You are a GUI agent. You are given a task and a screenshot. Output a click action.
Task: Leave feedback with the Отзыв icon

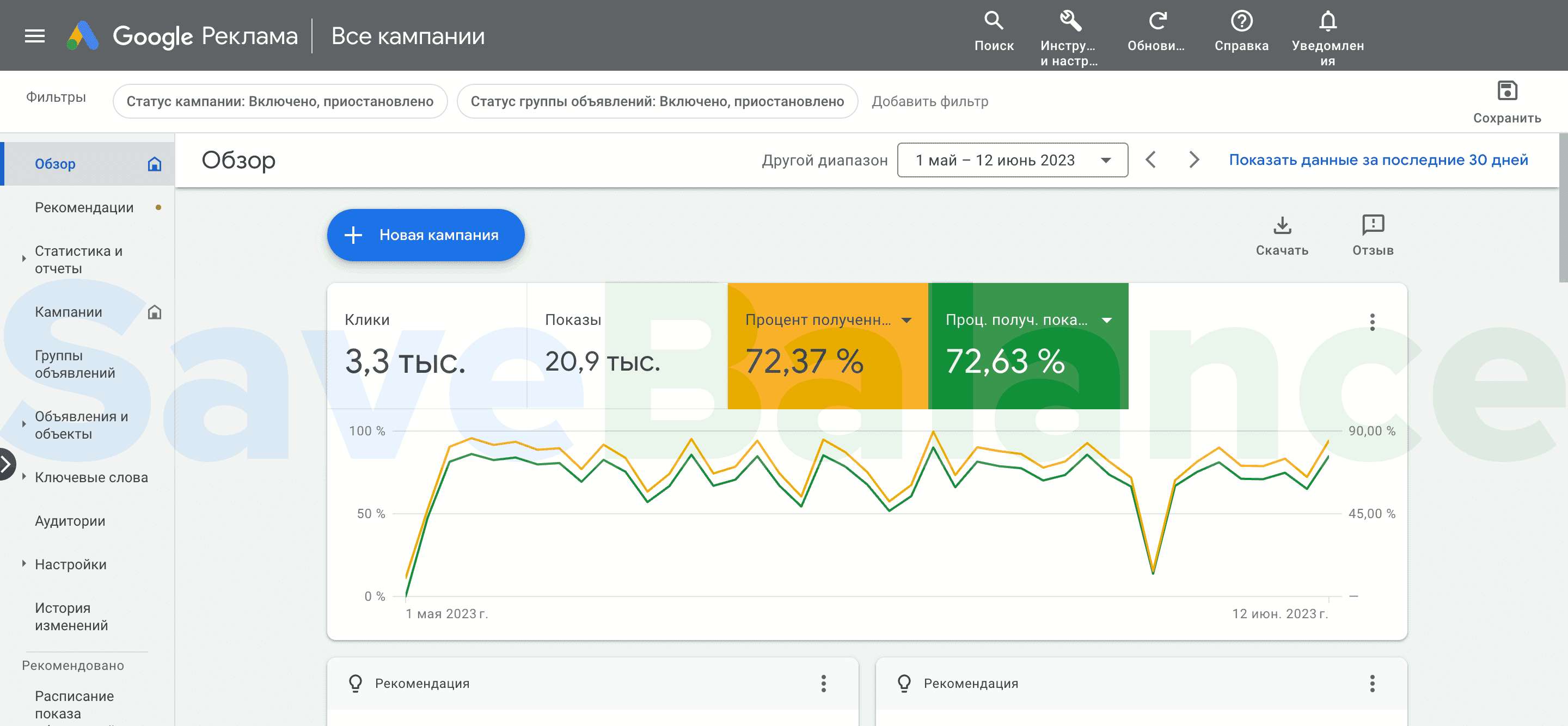(x=1373, y=236)
